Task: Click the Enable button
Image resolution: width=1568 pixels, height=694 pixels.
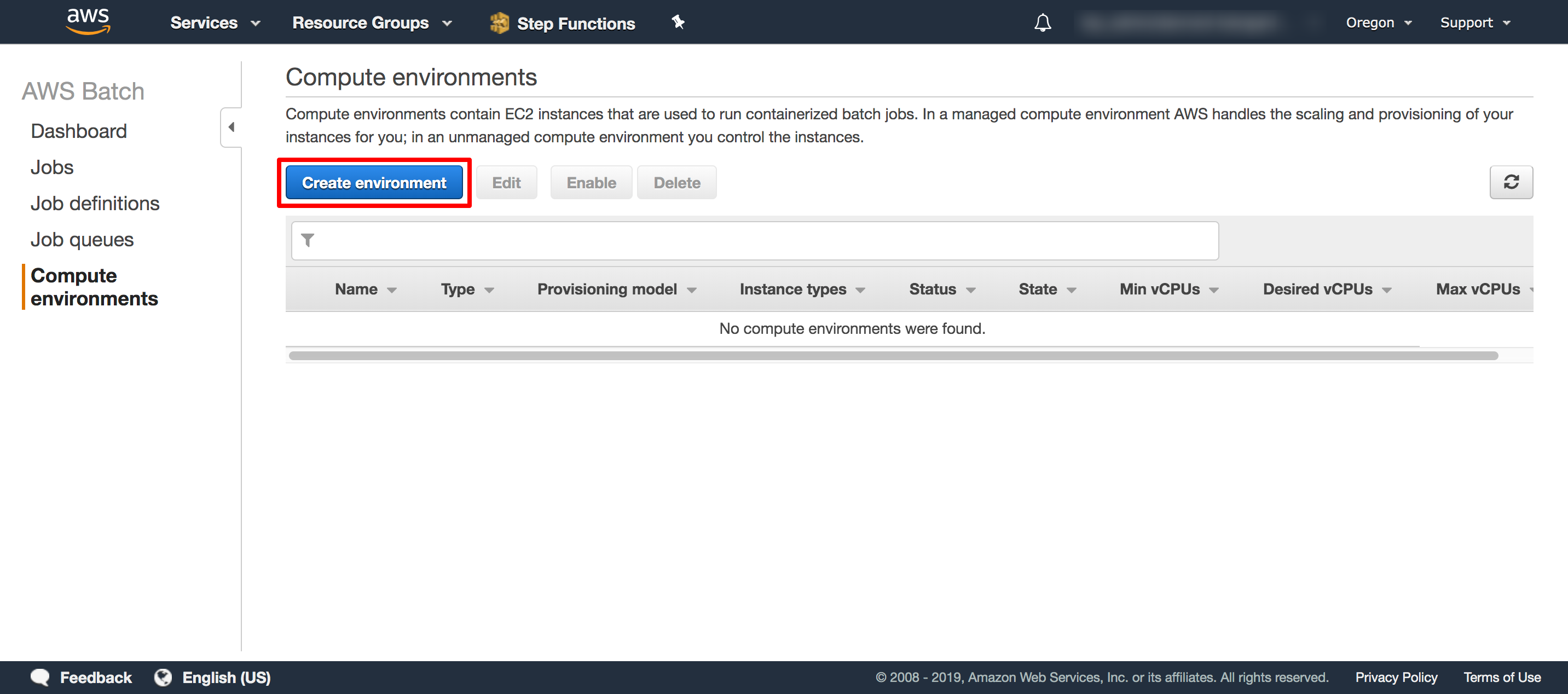Action: (x=591, y=183)
